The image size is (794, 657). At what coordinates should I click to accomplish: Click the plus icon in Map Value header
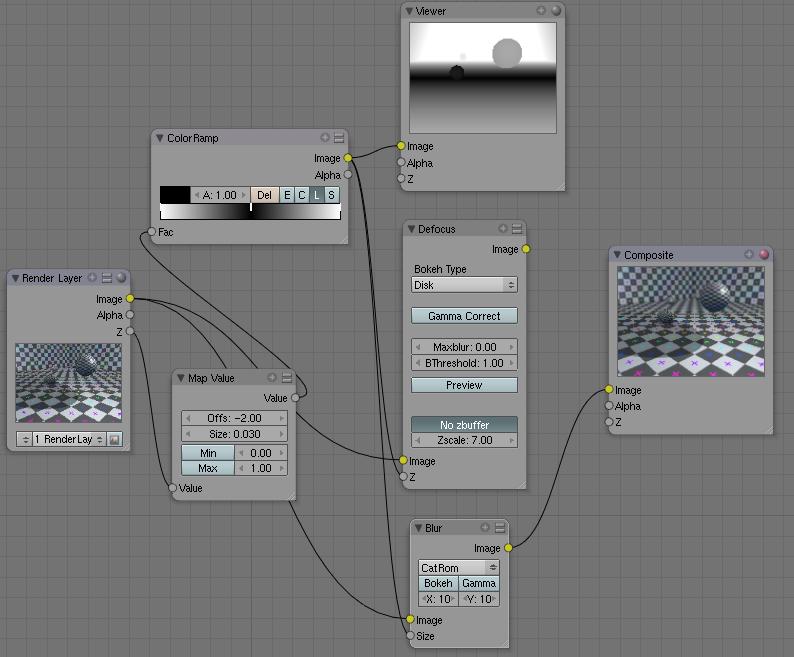pos(272,377)
